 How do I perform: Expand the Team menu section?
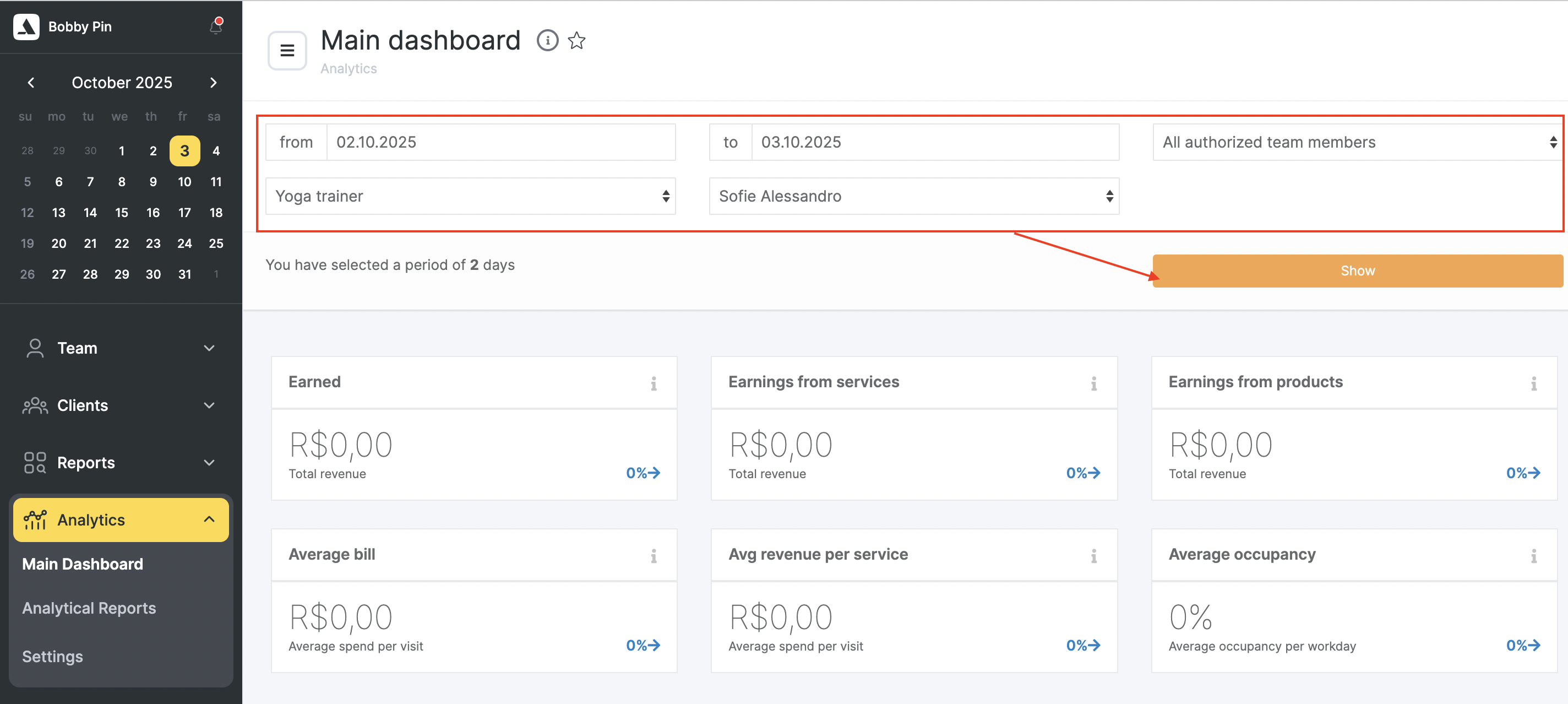pos(121,348)
